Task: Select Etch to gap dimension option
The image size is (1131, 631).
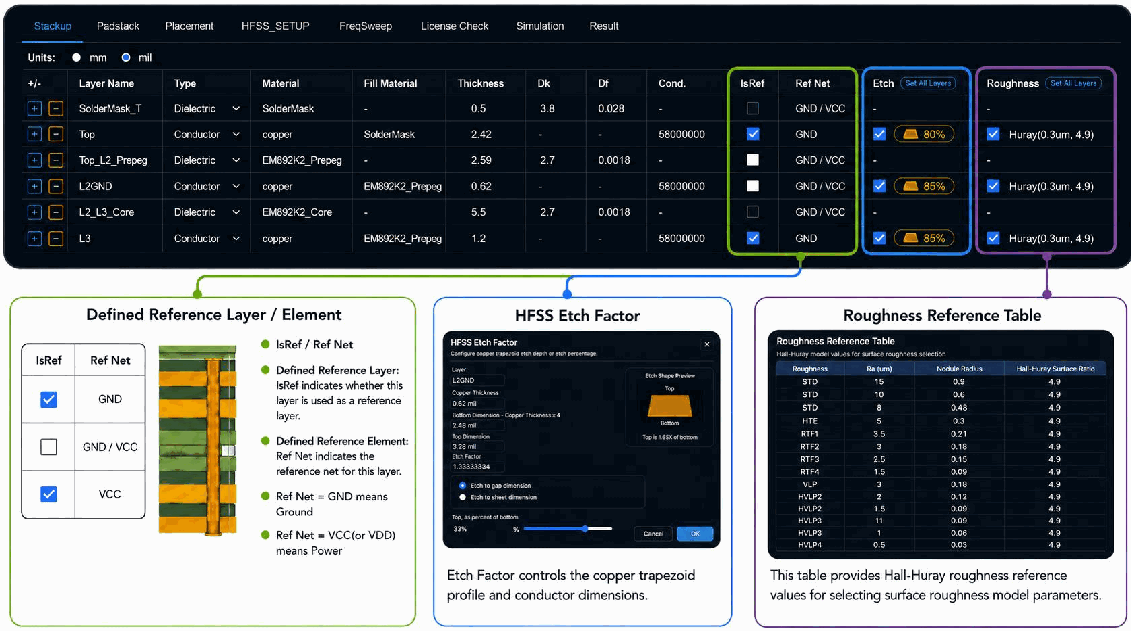Action: [x=462, y=485]
